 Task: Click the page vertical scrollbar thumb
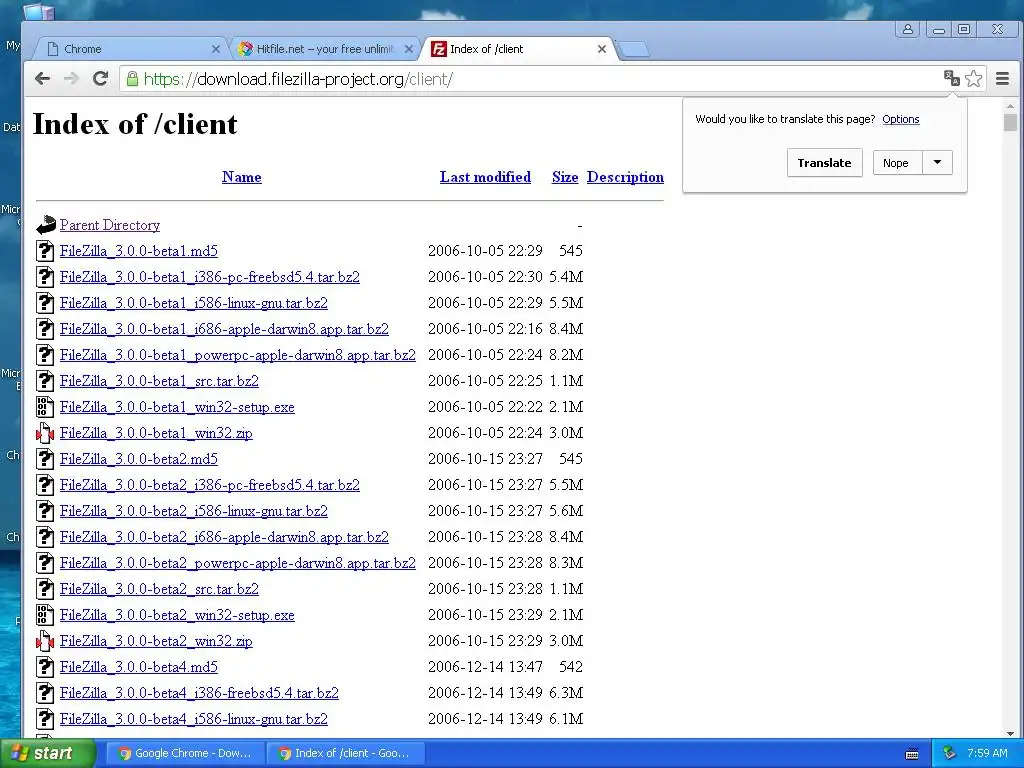[1010, 122]
